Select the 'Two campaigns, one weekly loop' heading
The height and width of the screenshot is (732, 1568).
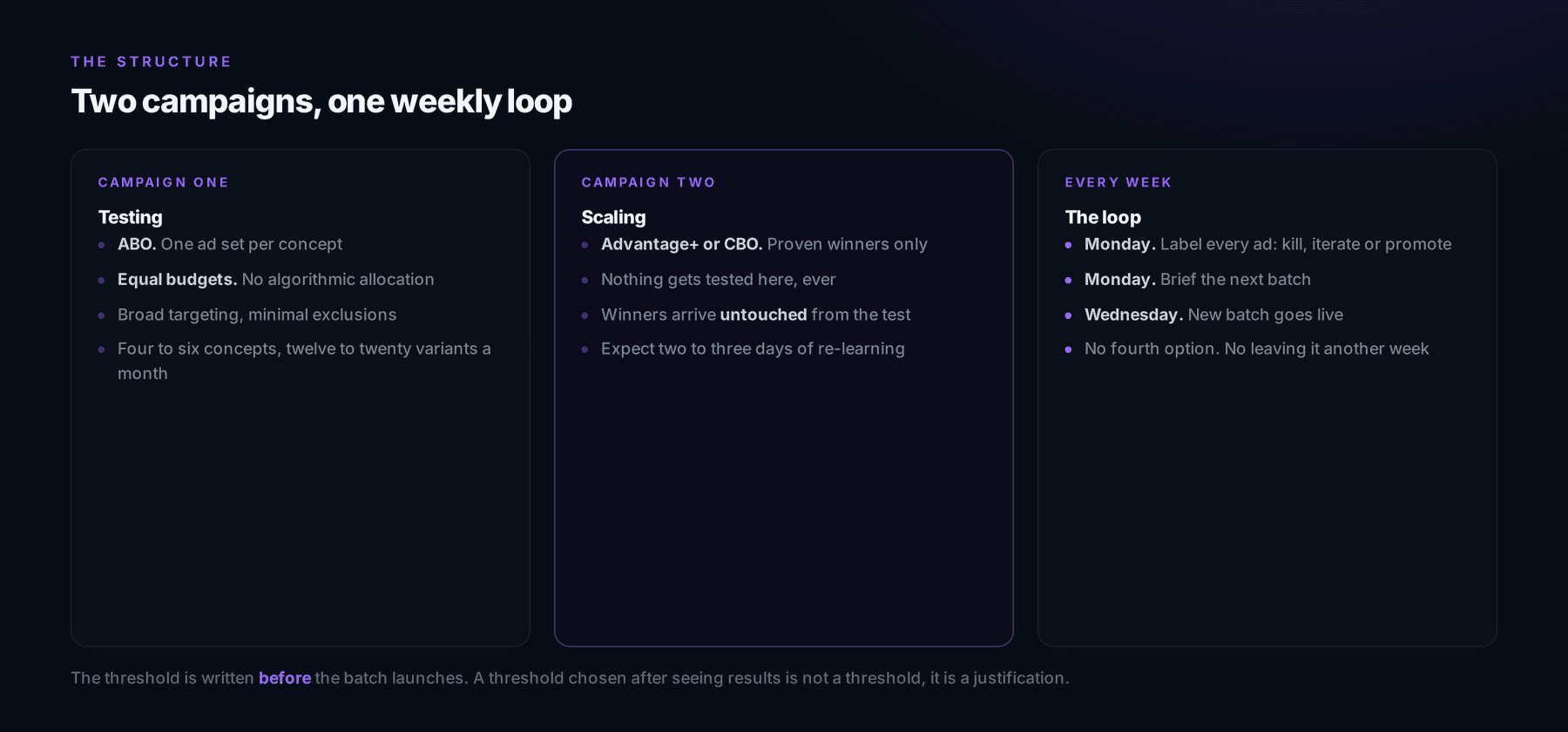point(321,102)
